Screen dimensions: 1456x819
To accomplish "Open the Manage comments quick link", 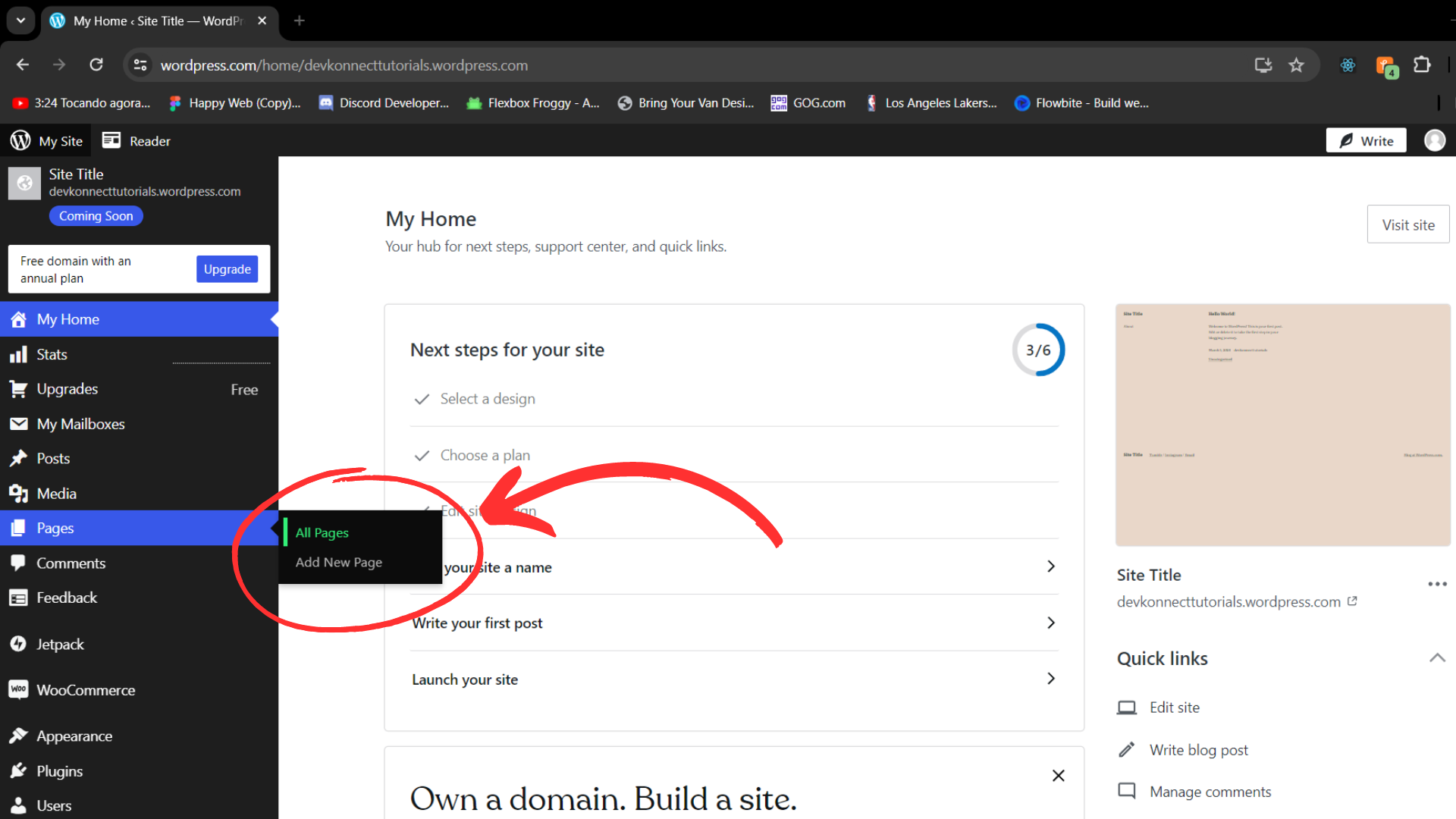I will [x=1210, y=791].
